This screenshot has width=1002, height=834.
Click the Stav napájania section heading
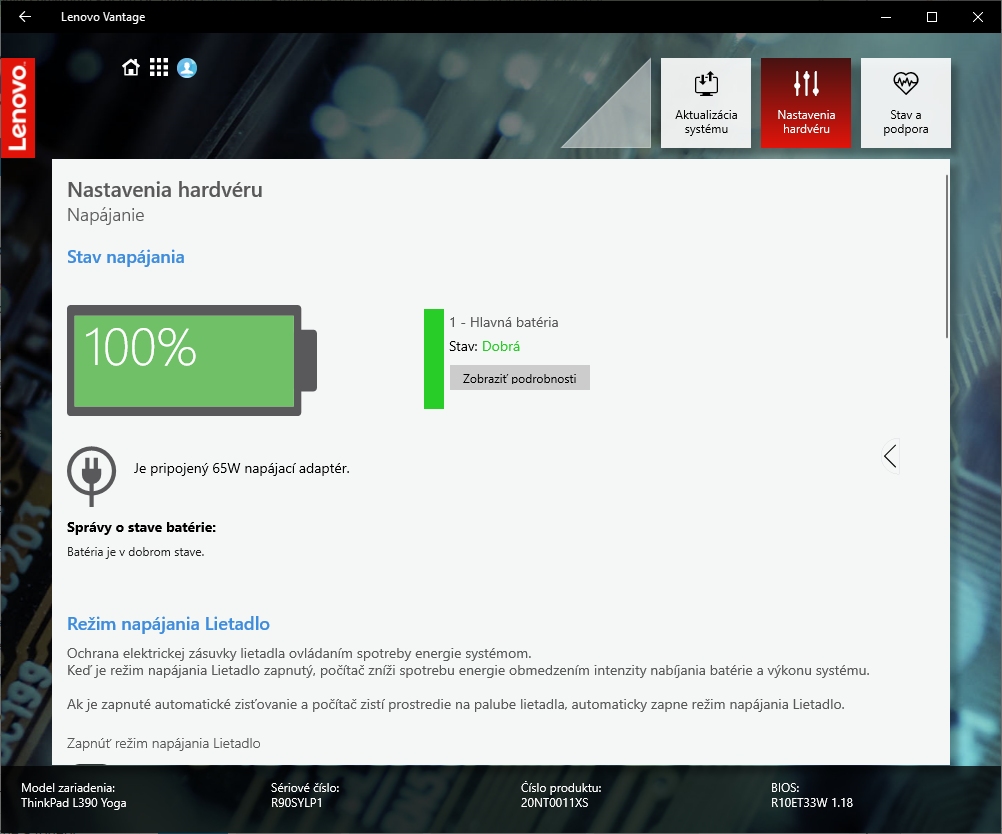126,257
